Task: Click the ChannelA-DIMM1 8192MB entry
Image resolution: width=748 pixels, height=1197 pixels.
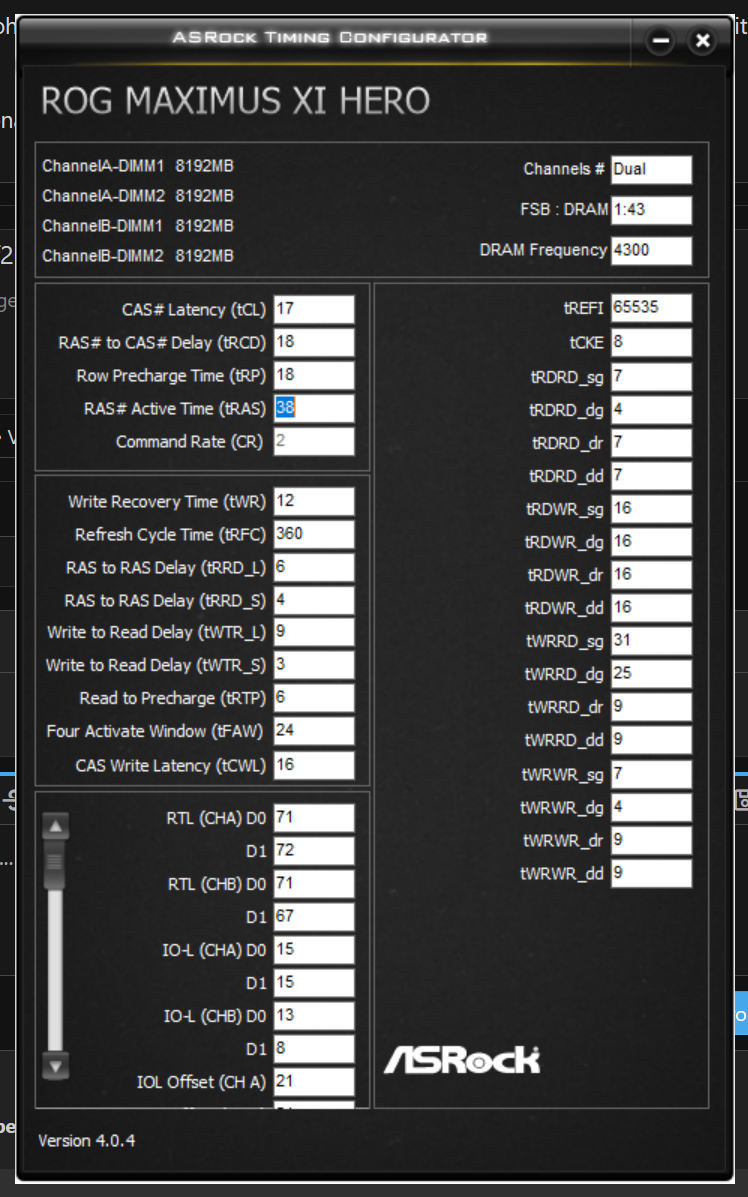Action: point(137,166)
